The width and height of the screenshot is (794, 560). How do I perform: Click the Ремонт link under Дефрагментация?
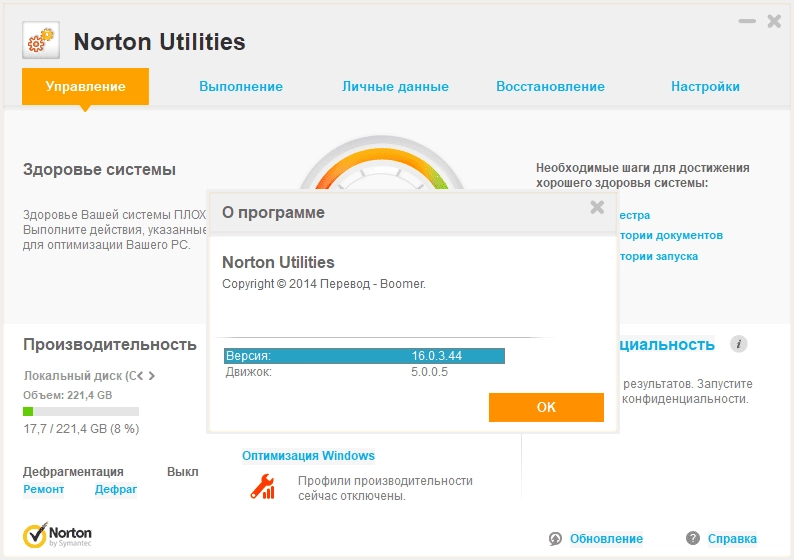coord(44,489)
